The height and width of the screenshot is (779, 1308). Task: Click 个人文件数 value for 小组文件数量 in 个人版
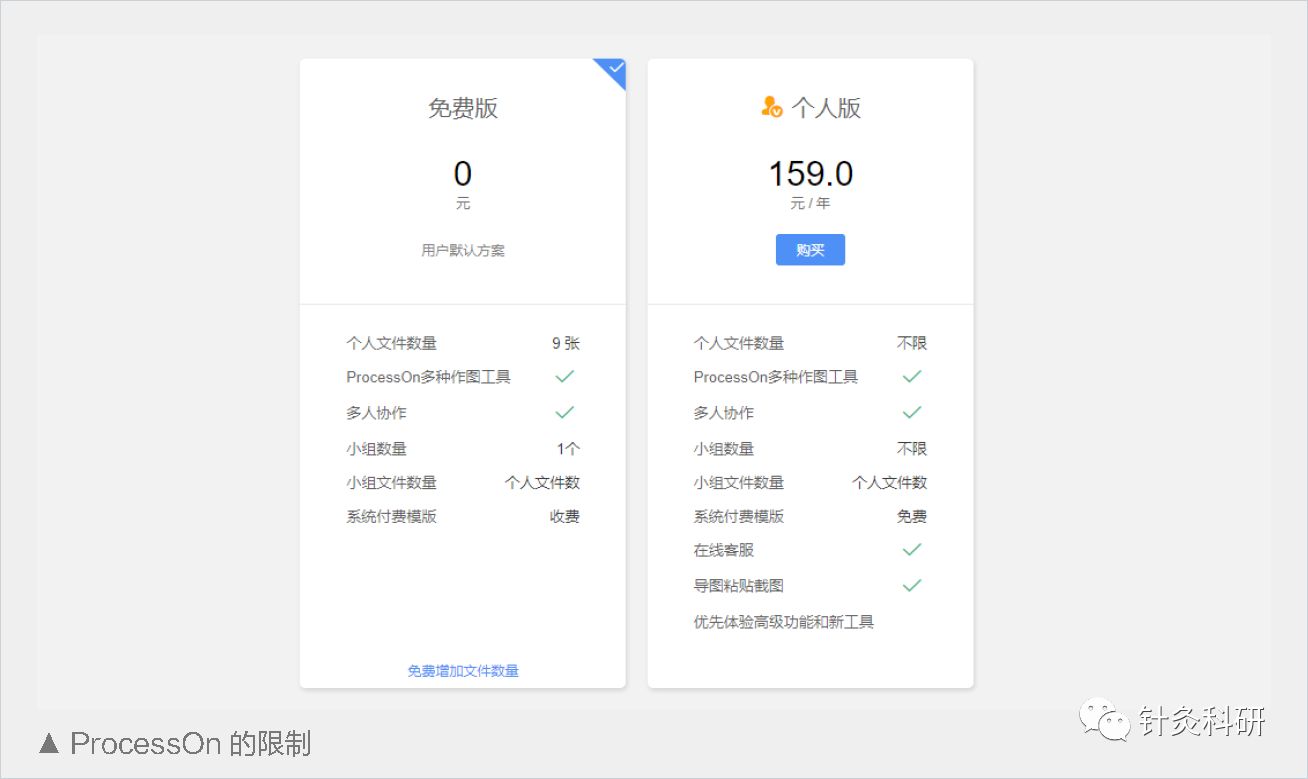[889, 482]
